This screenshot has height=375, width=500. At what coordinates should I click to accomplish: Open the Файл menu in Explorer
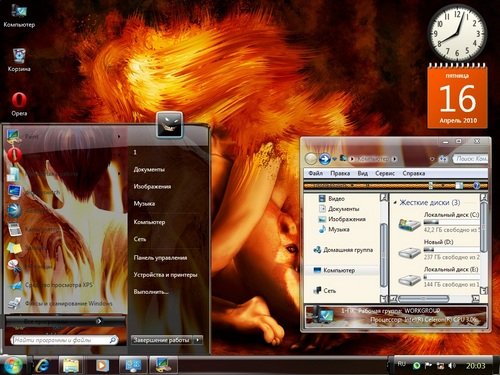point(315,173)
